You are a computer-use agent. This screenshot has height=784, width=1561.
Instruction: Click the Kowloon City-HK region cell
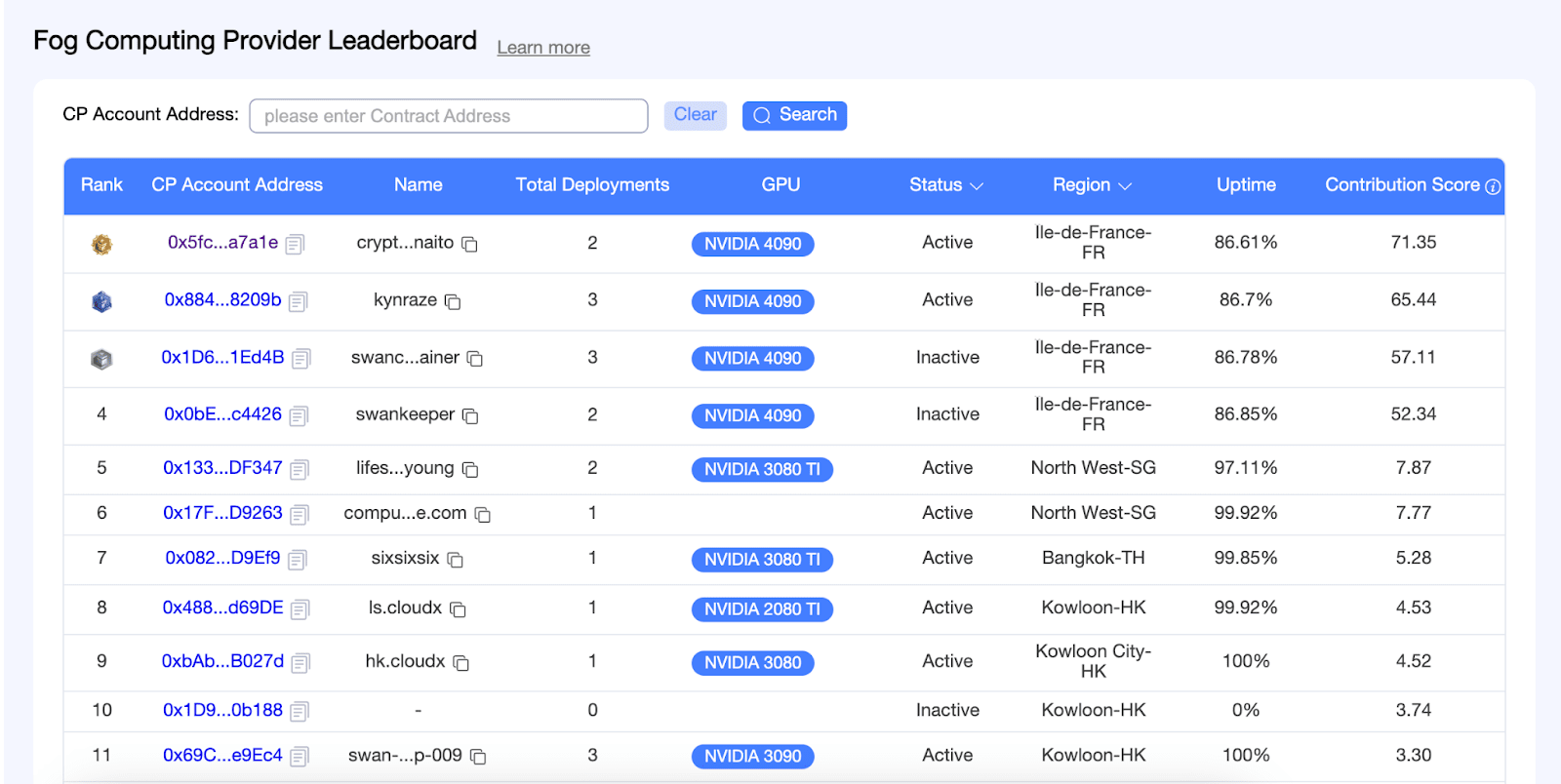(x=1094, y=661)
